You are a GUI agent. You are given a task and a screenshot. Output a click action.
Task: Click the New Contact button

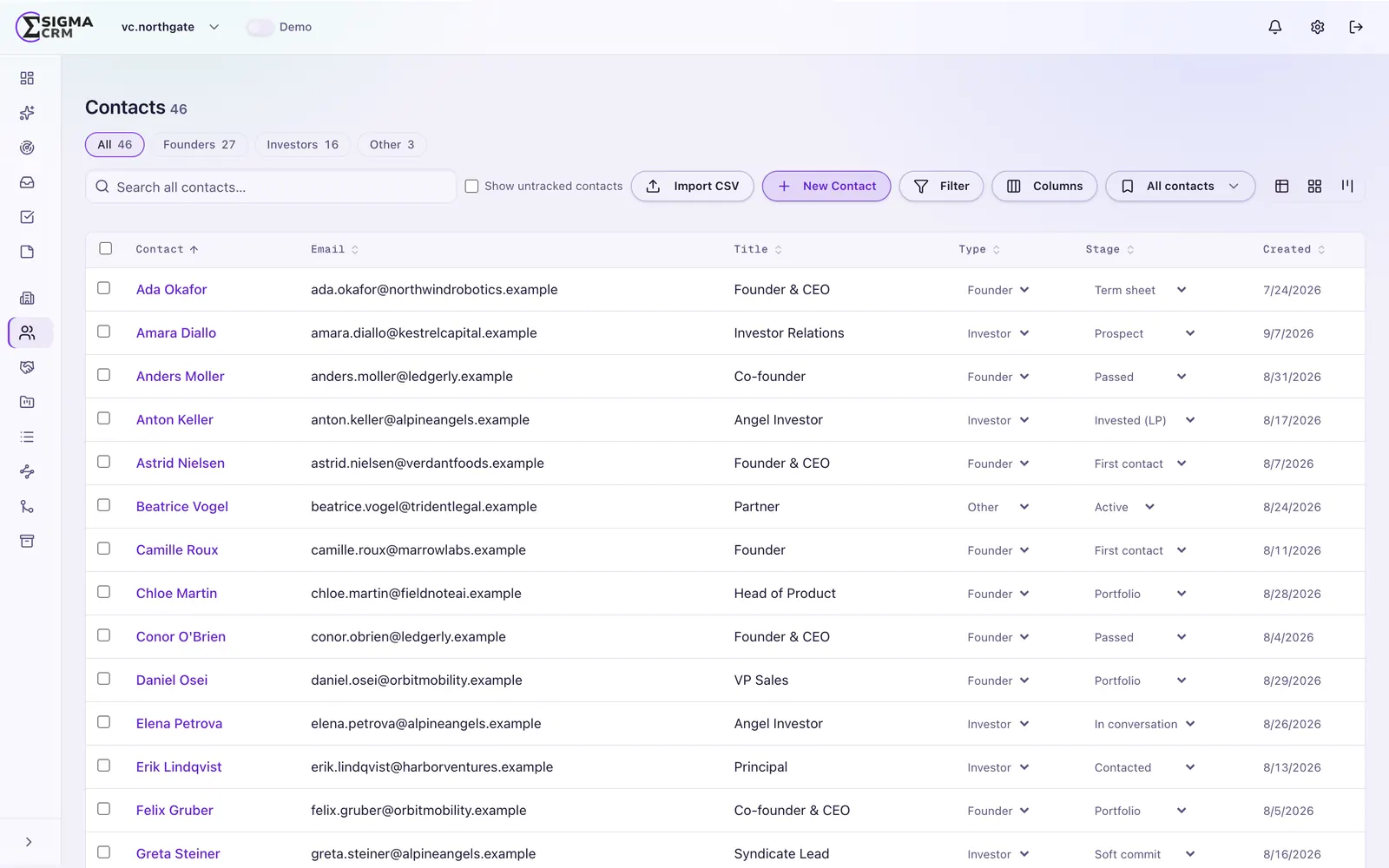click(826, 186)
